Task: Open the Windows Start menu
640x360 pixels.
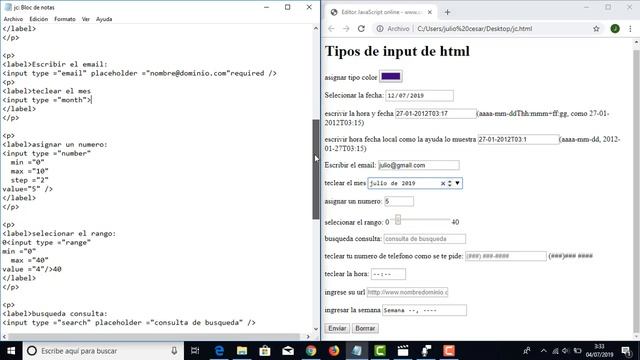Action: click(11, 351)
